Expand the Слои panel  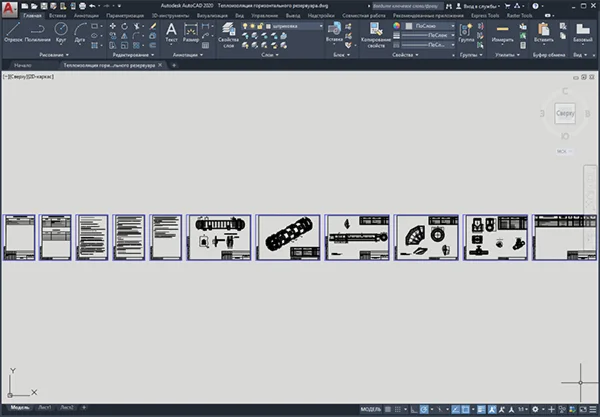click(x=270, y=55)
